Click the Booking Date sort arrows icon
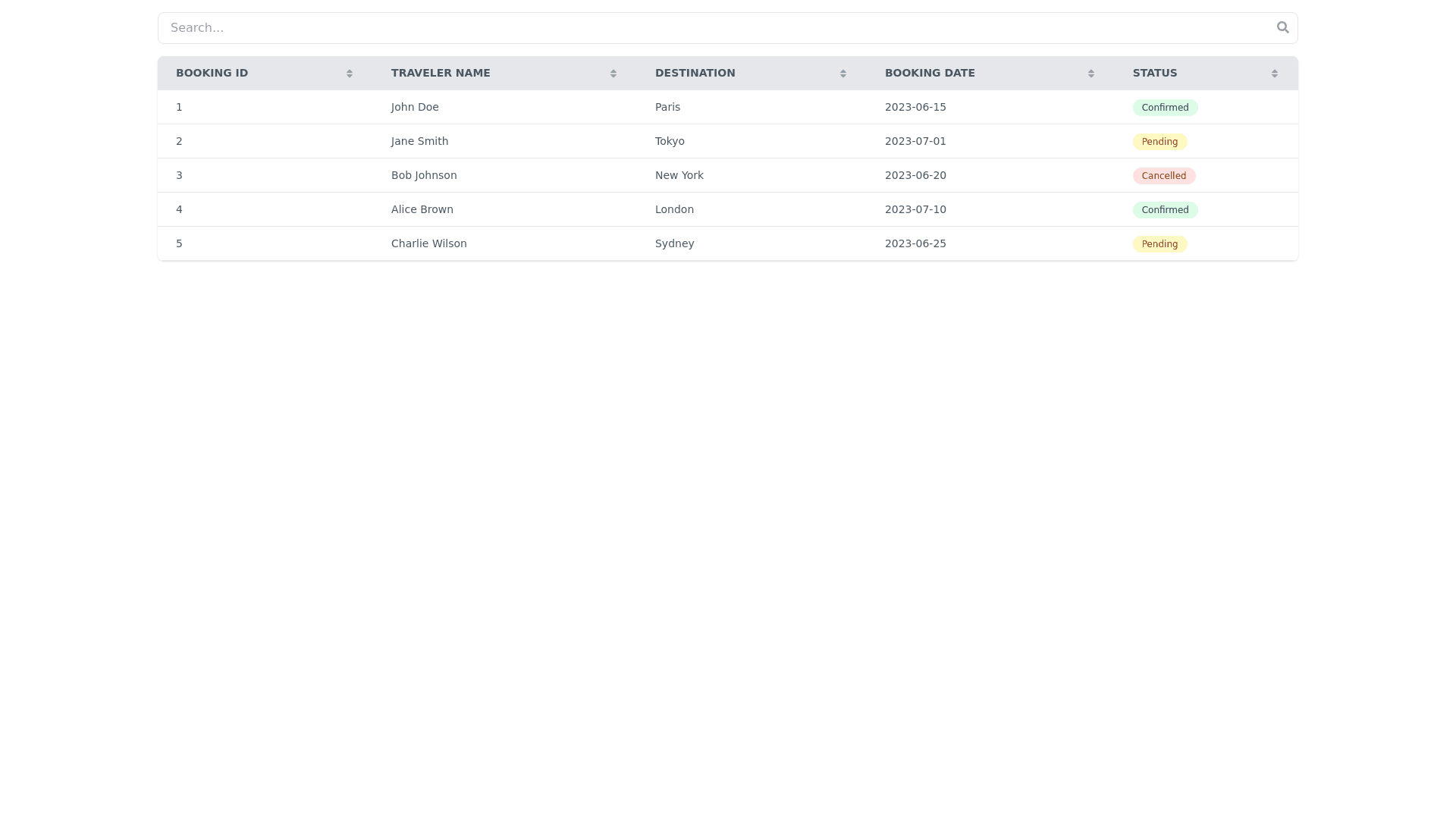 [x=1091, y=74]
